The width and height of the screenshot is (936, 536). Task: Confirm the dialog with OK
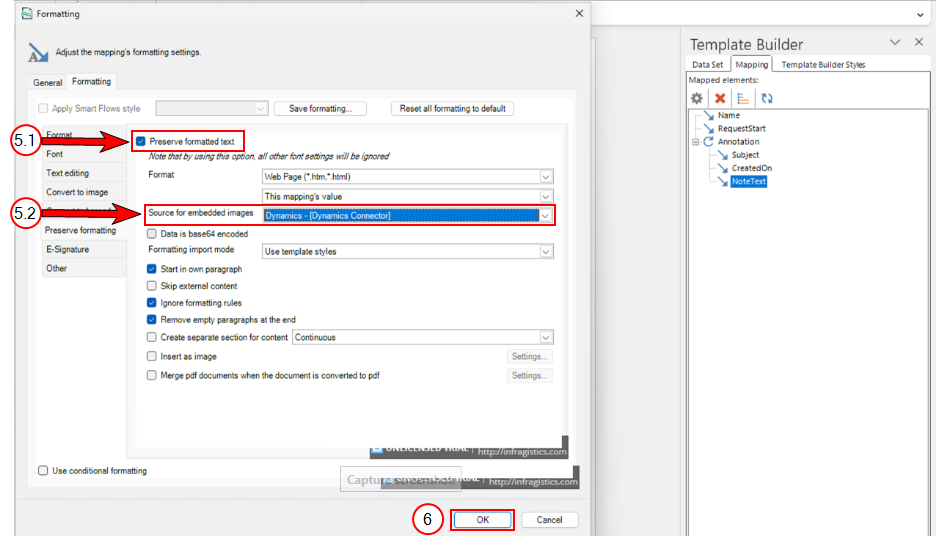click(x=482, y=520)
